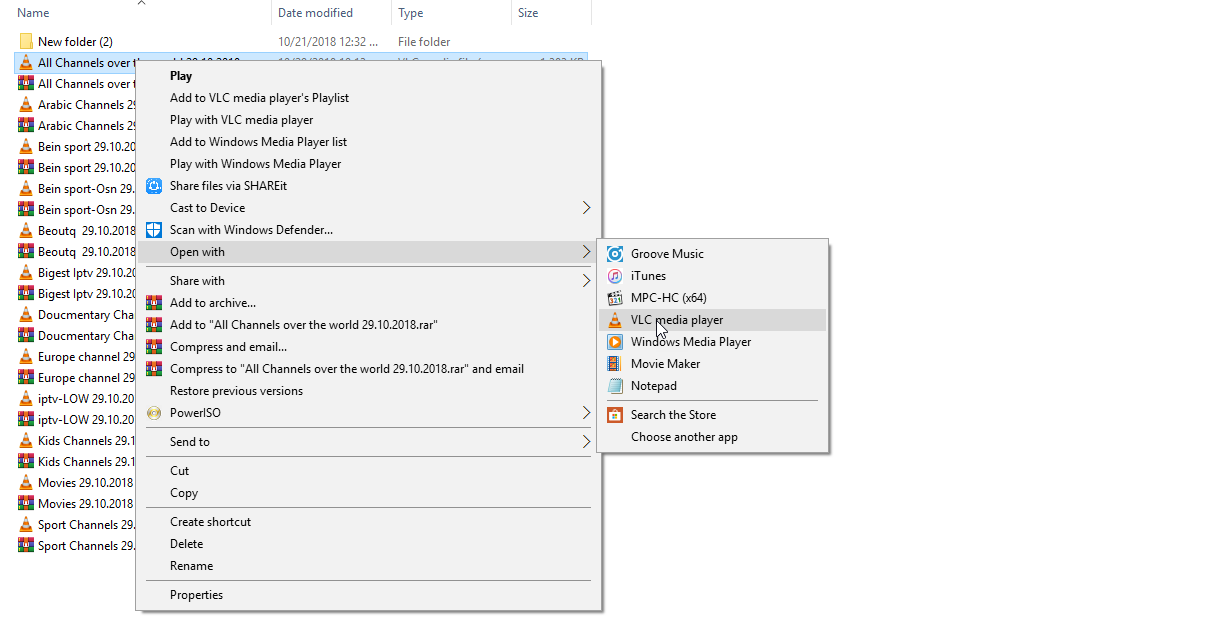Open Properties from the context menu
This screenshot has height=623, width=1206.
pos(196,595)
